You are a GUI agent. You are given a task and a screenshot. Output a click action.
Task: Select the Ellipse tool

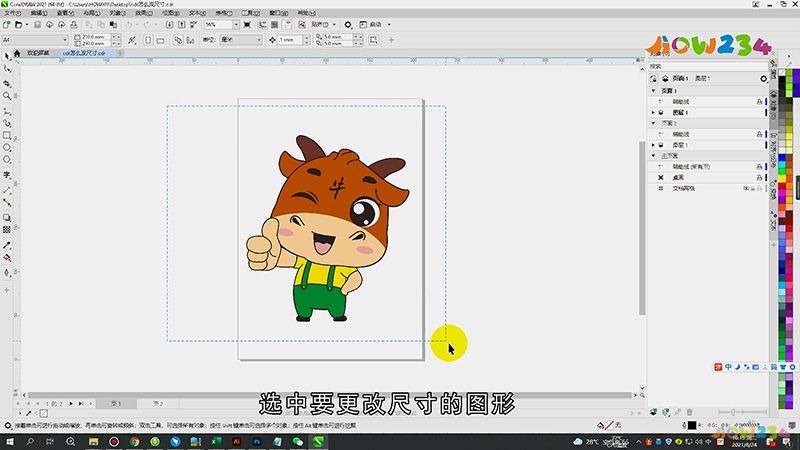7,147
